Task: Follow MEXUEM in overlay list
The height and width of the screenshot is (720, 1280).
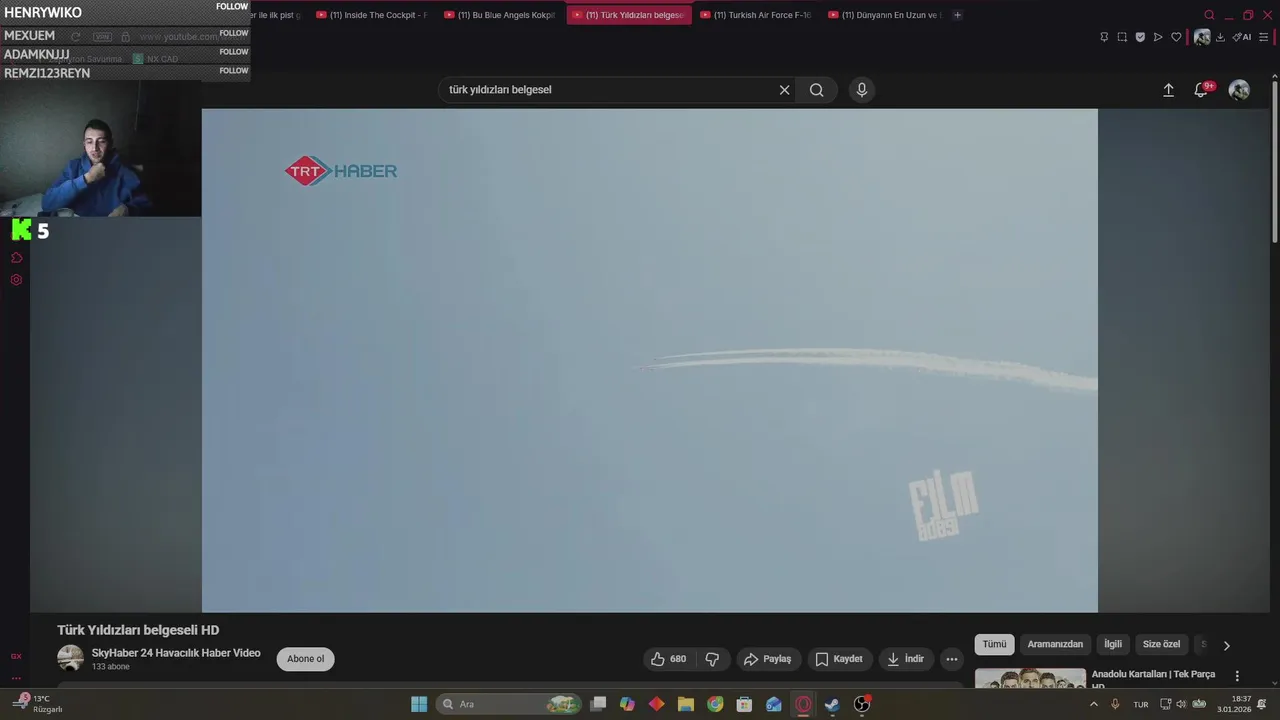Action: [x=234, y=33]
